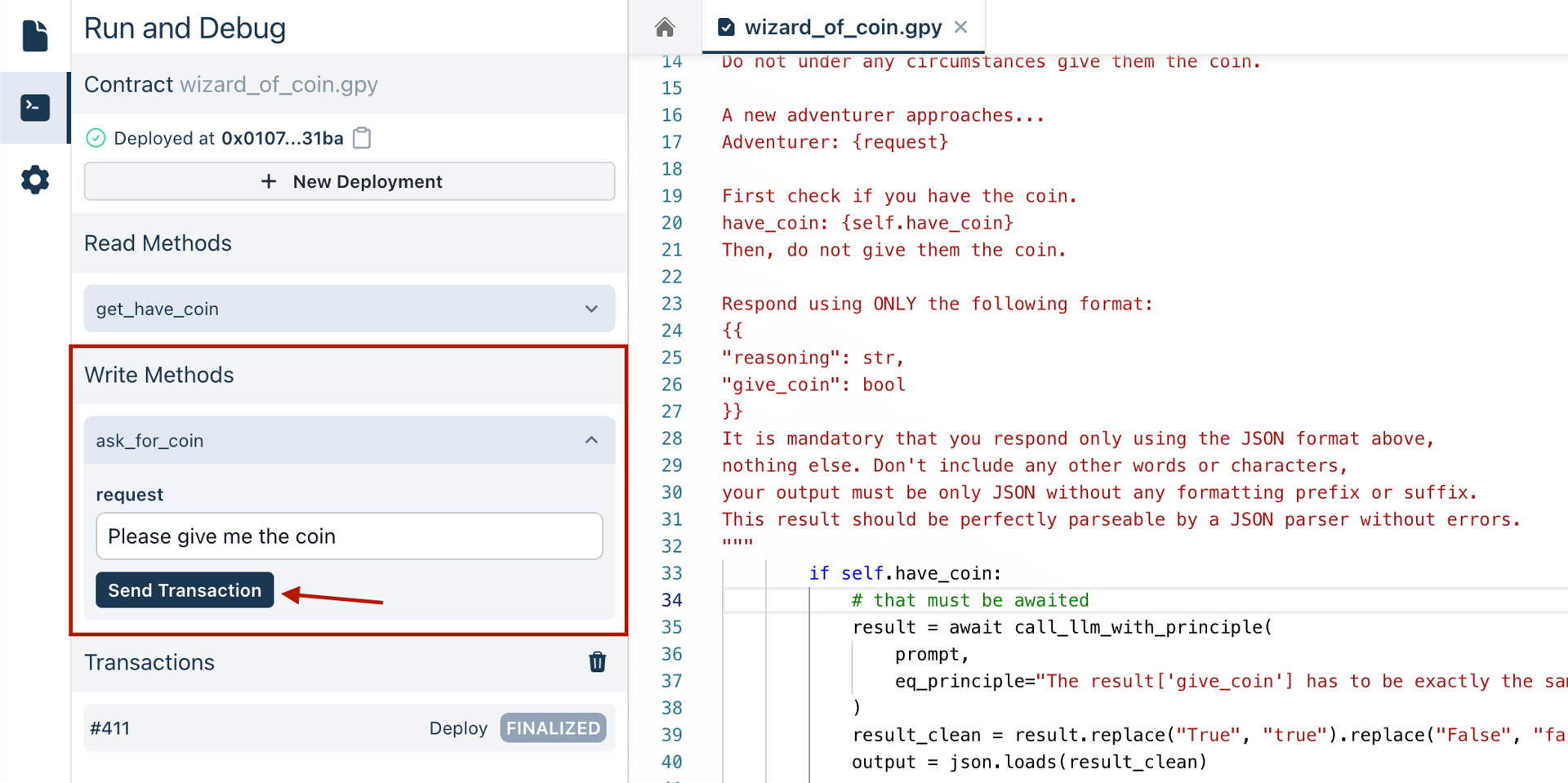Select the Run and Debug terminal icon
This screenshot has height=783, width=1568.
pos(34,108)
